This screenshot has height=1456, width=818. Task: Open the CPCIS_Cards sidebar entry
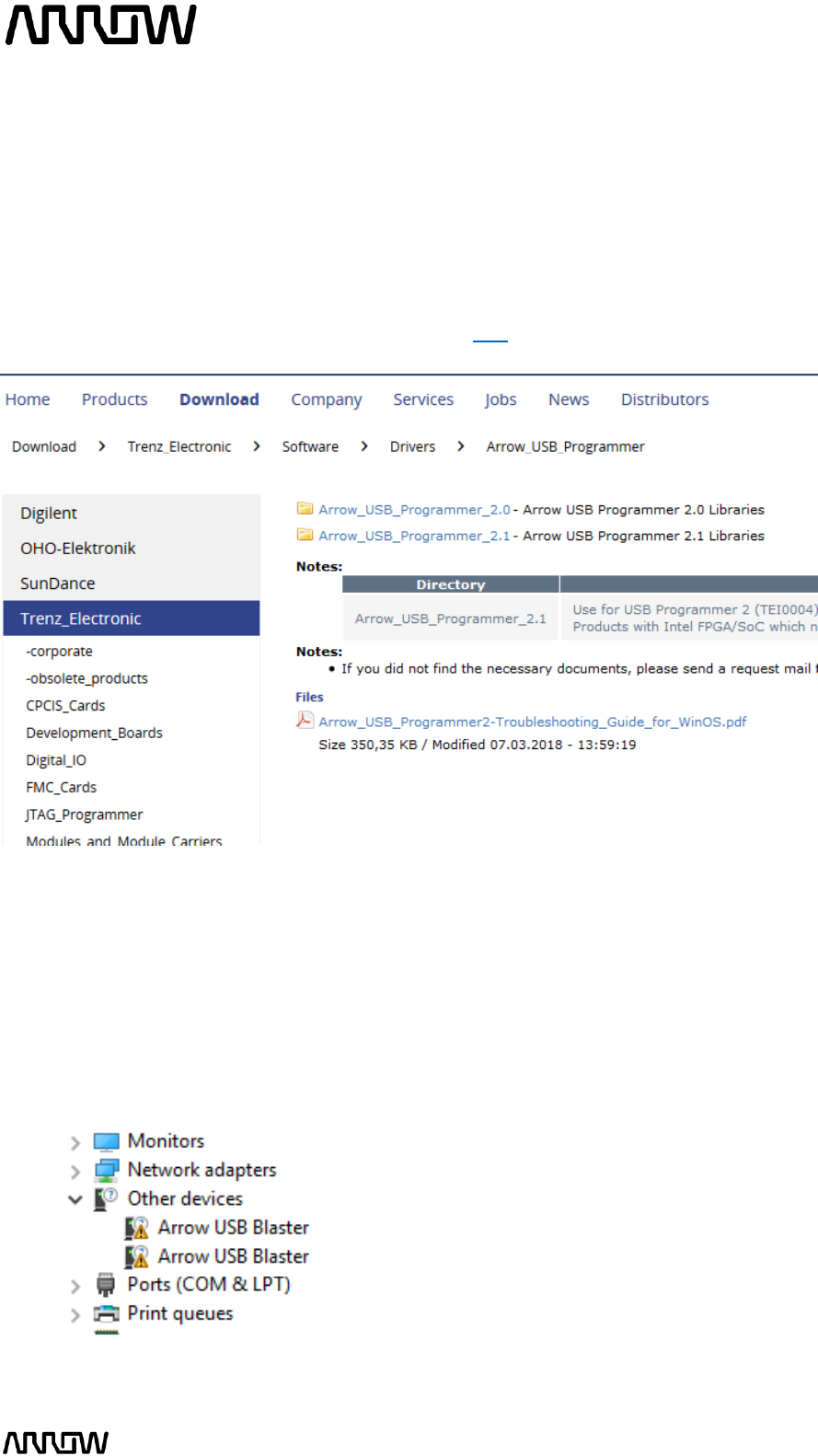[x=66, y=705]
